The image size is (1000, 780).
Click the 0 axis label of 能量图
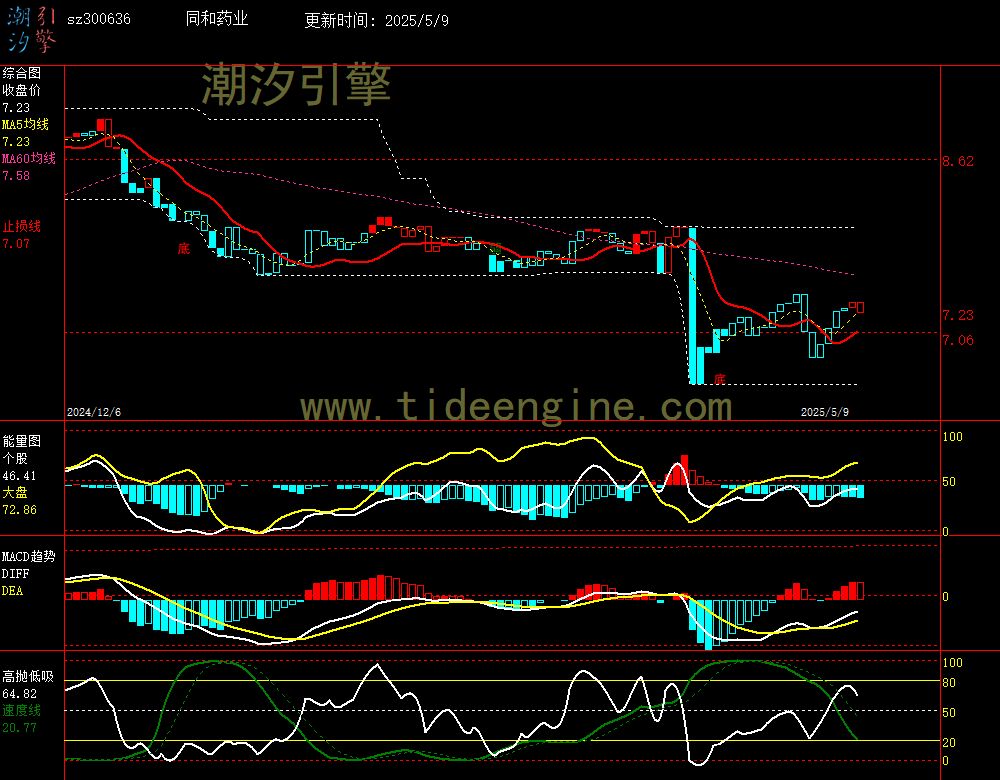tap(945, 531)
